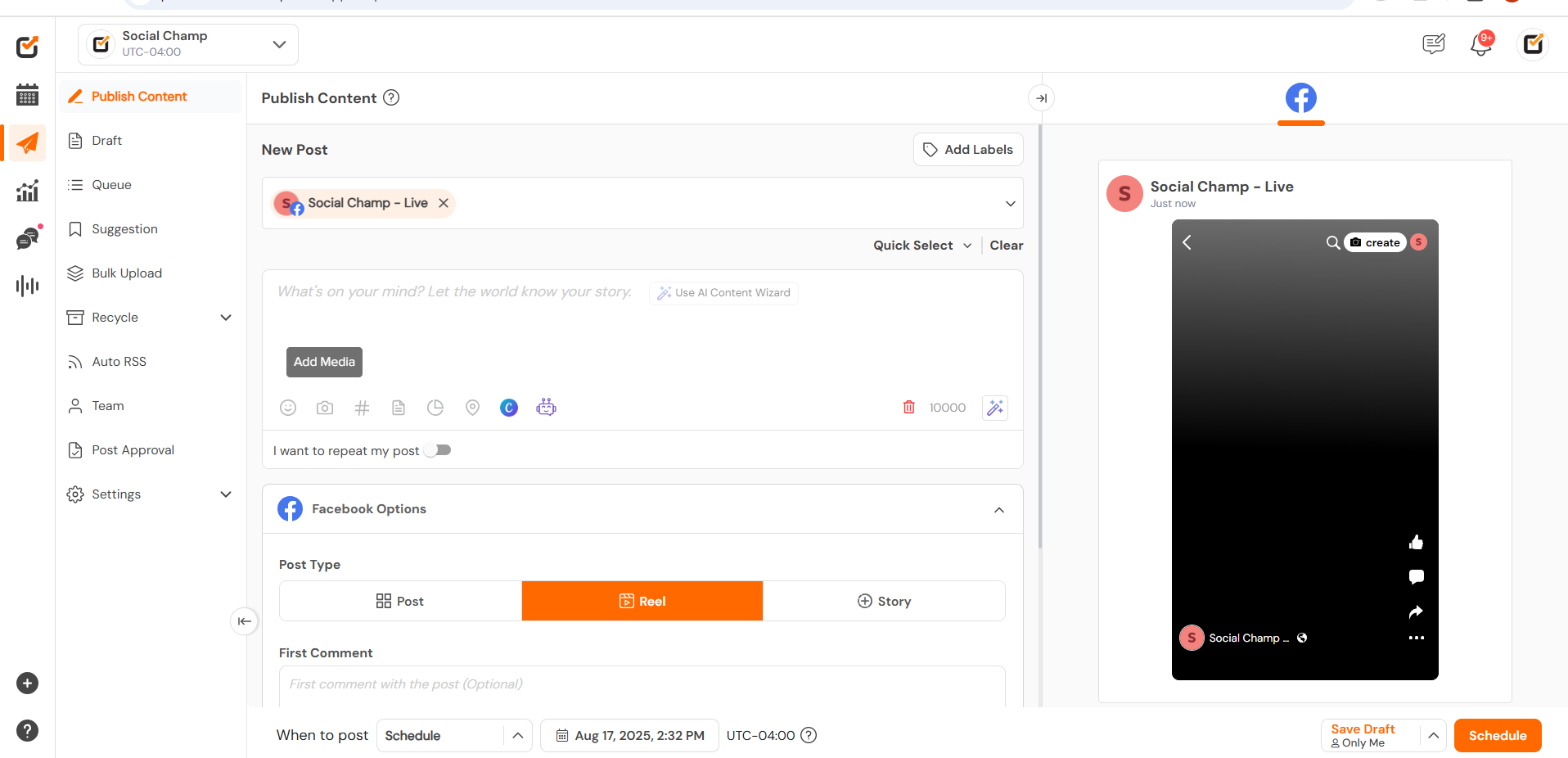Delete content with the red trash icon
The height and width of the screenshot is (758, 1568).
pos(908,408)
